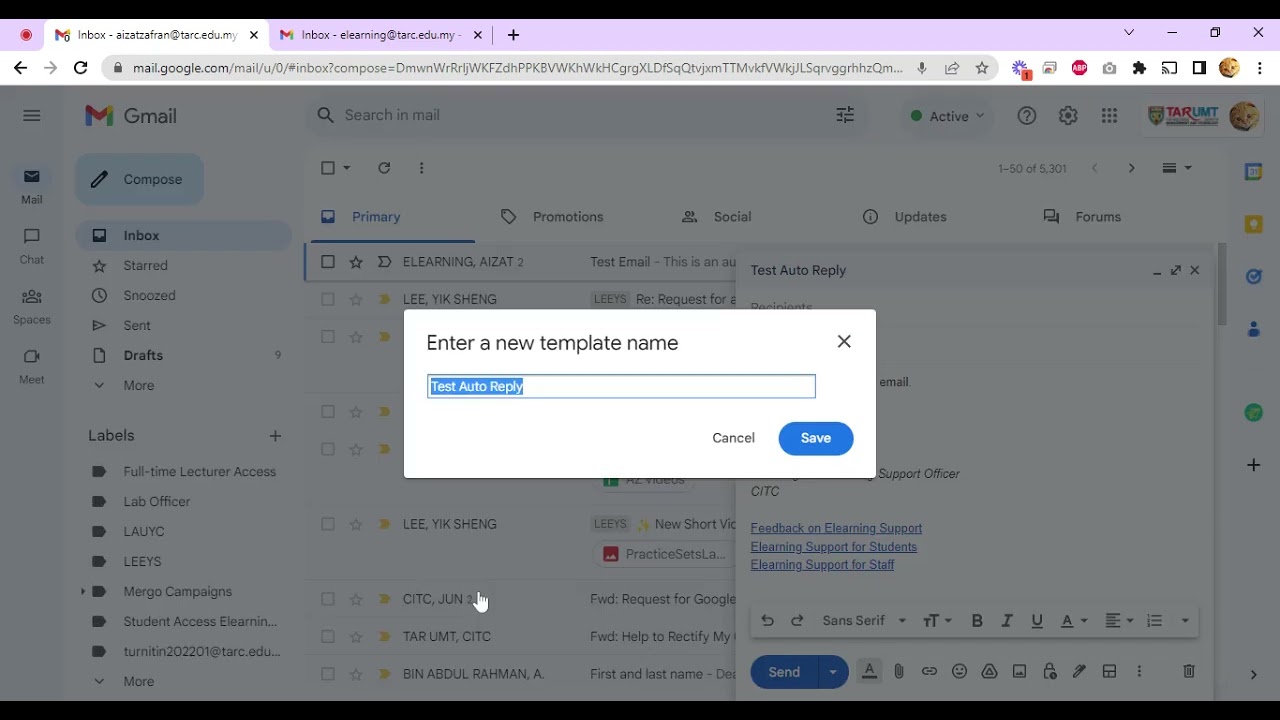Open the Active status dropdown
The image size is (1280, 720).
tap(946, 116)
